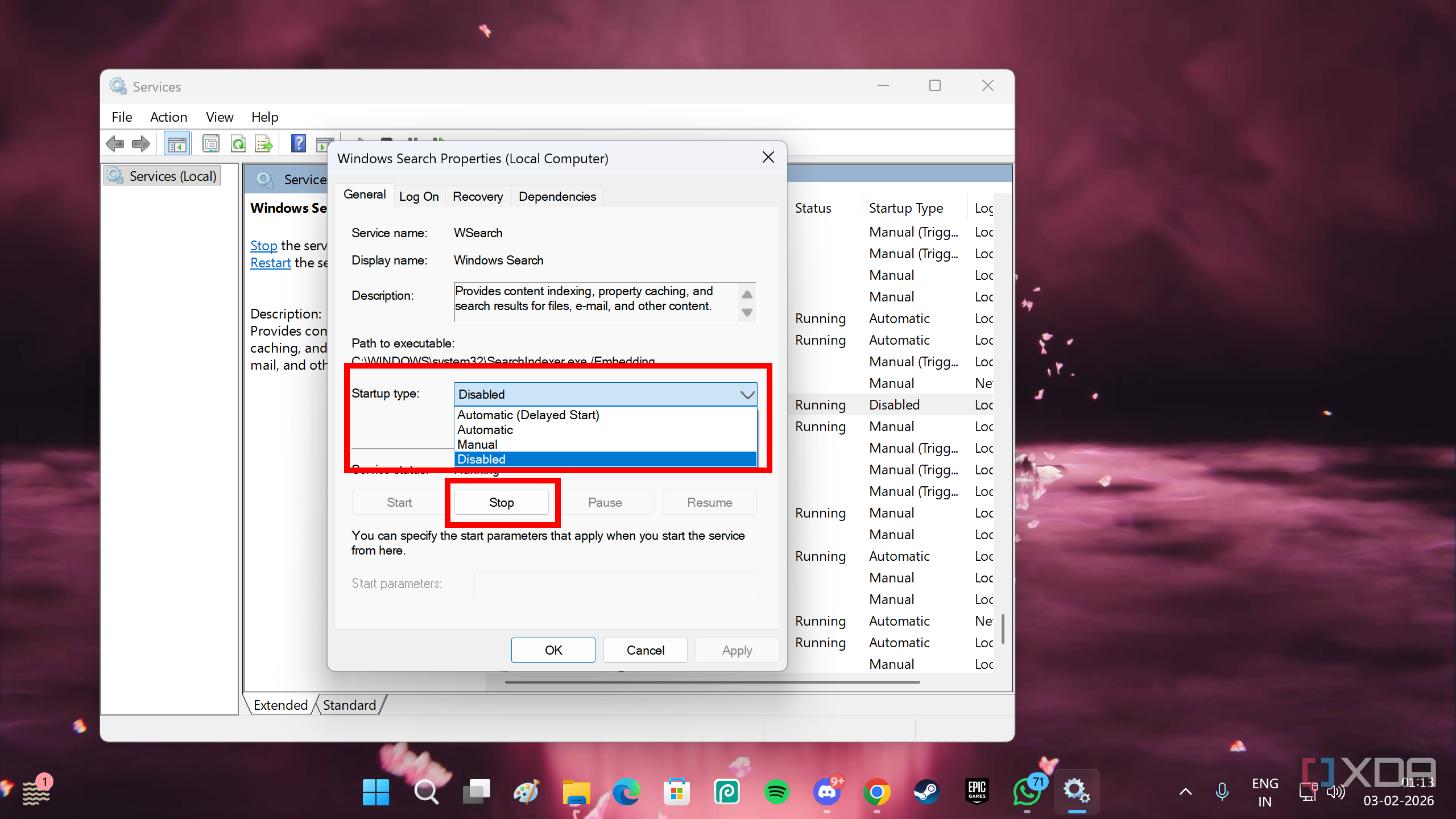Choose Automatic (Delayed Start) startup option
1456x819 pixels.
point(605,415)
